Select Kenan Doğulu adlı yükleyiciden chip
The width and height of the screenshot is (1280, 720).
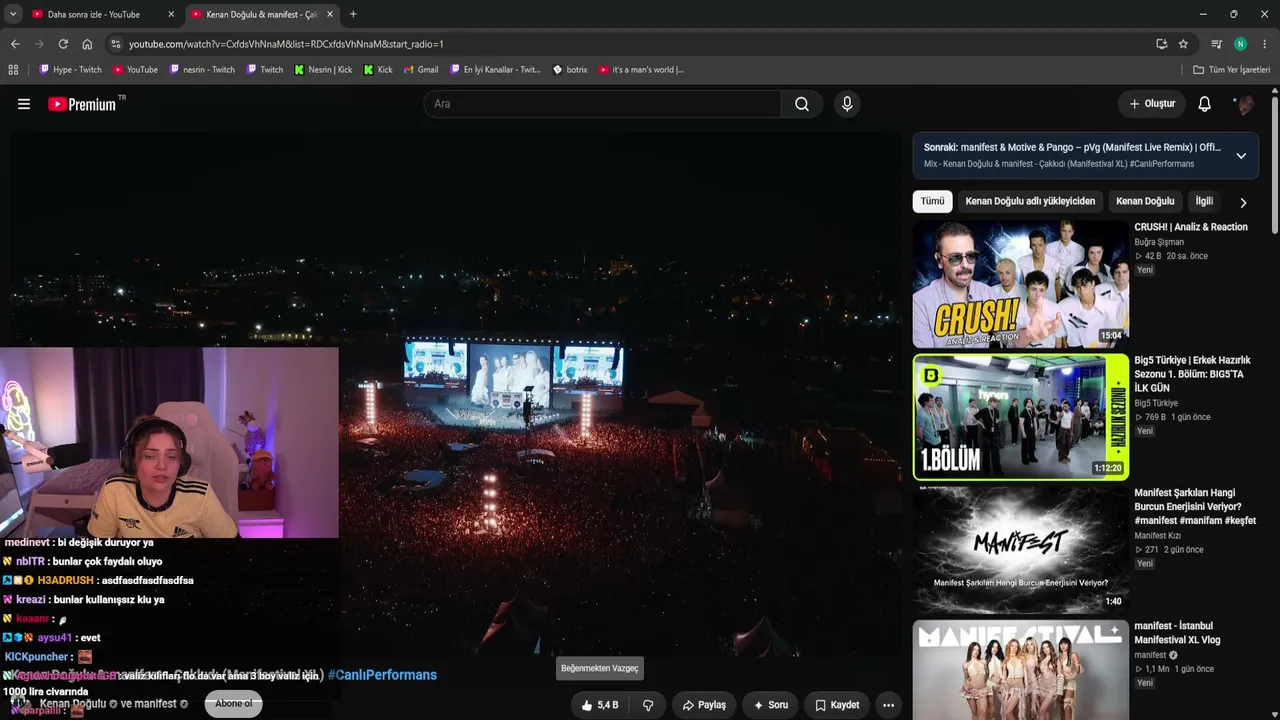pyautogui.click(x=1030, y=201)
